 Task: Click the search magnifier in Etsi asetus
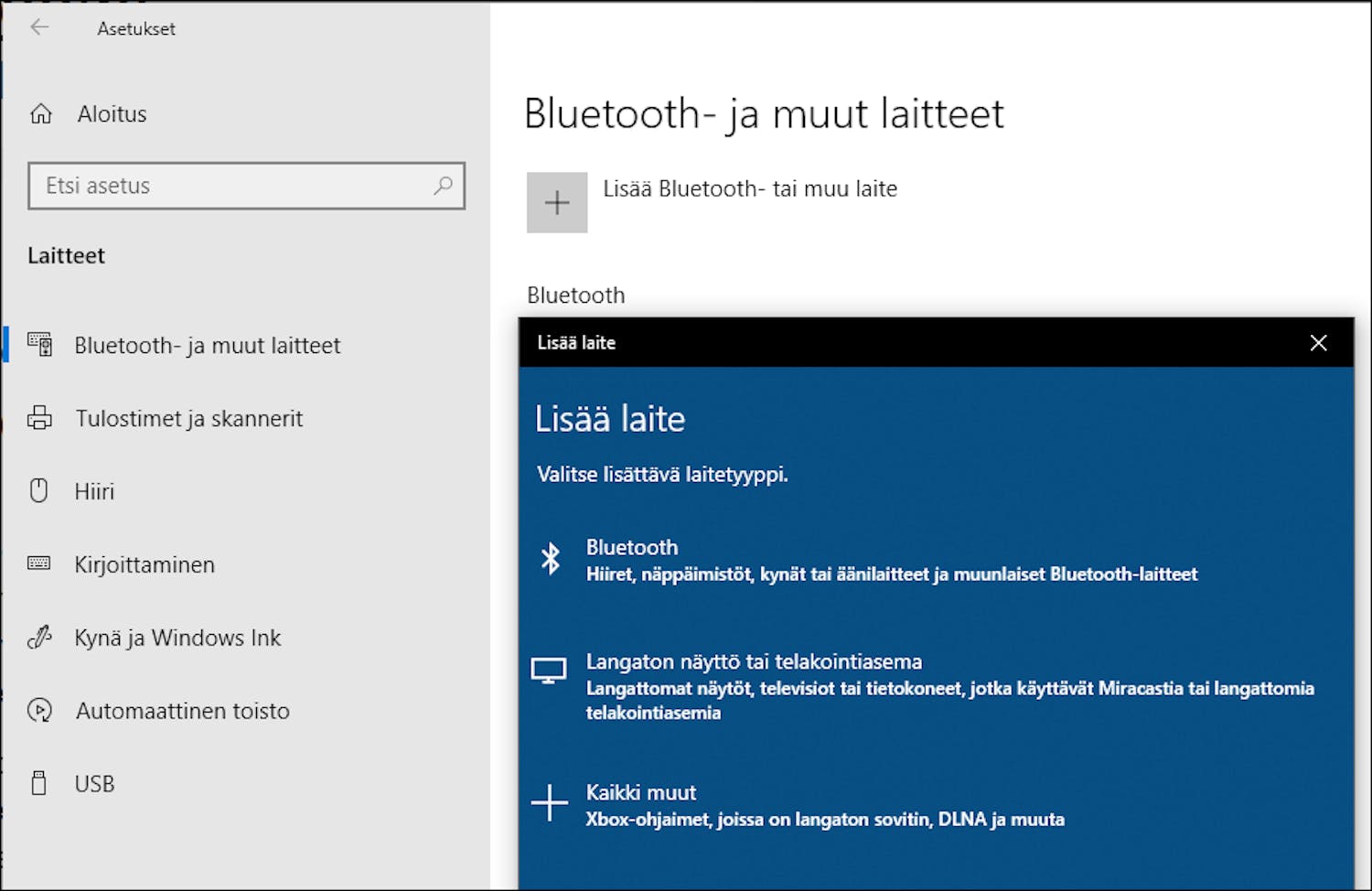pyautogui.click(x=445, y=186)
